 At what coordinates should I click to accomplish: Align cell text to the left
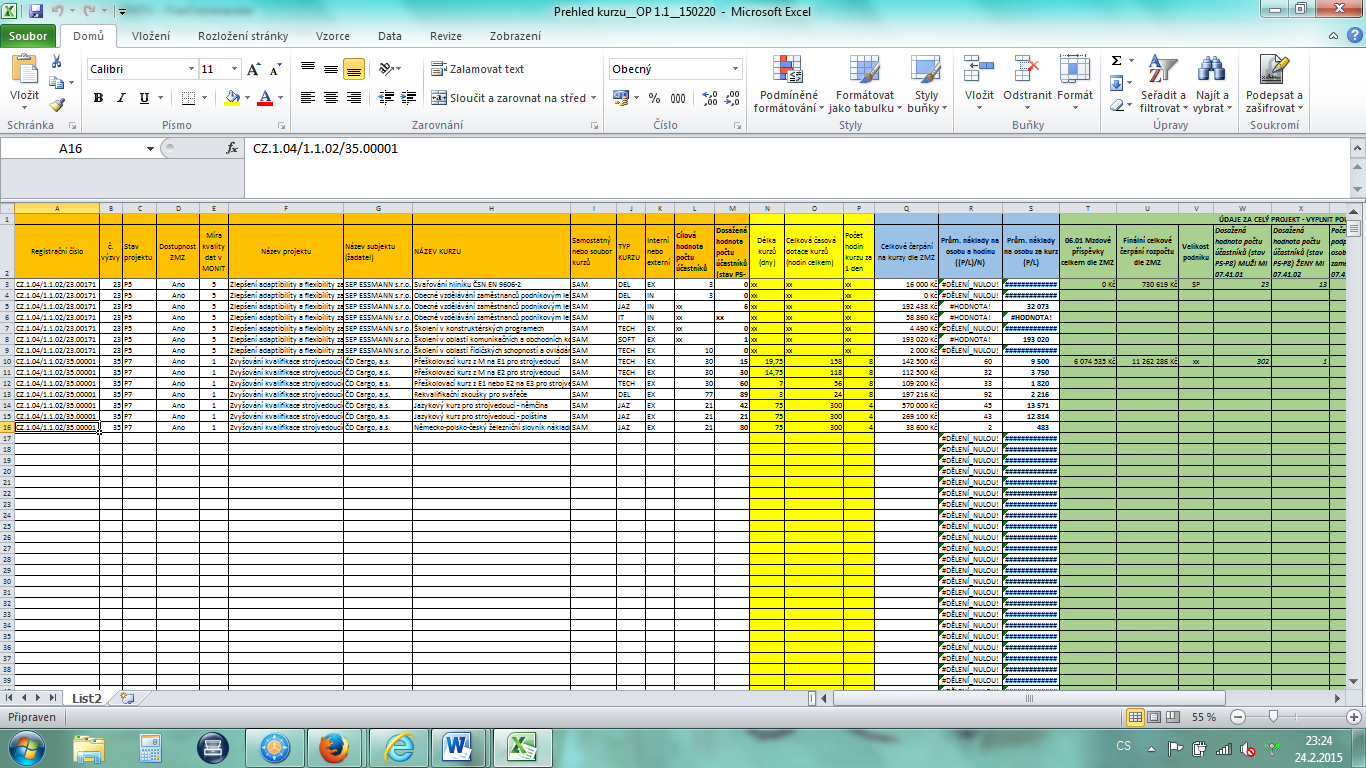click(x=307, y=98)
